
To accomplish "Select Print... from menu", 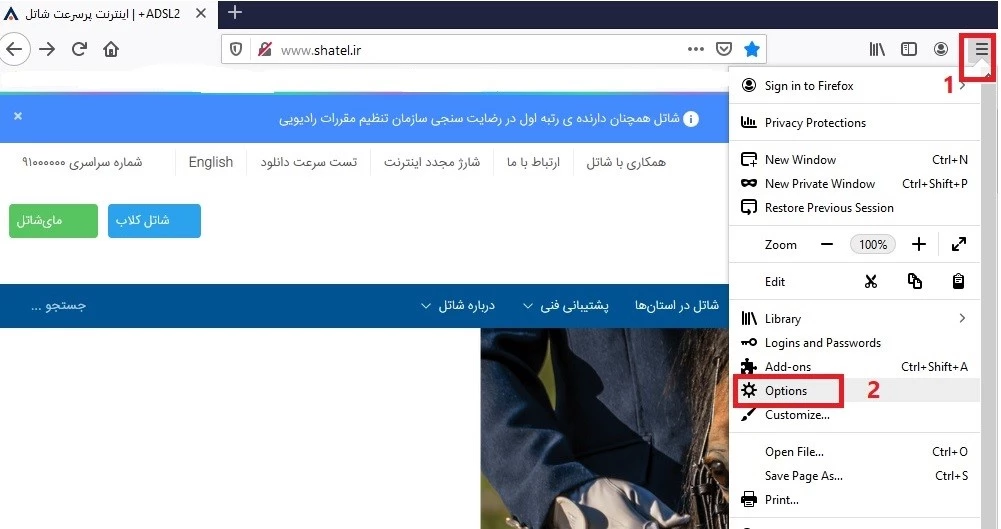I will click(854, 500).
